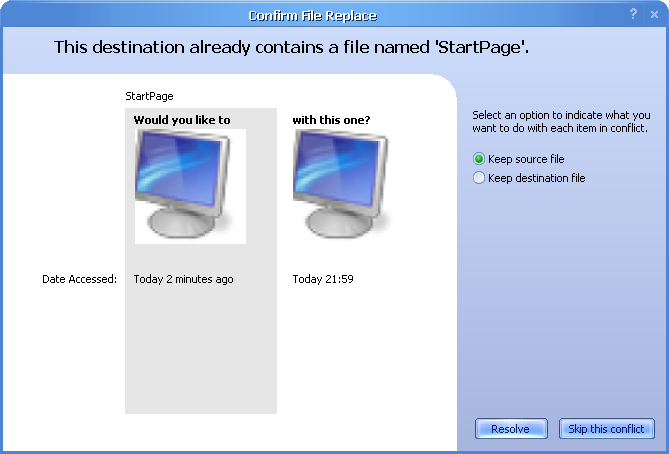
Task: Click the 'Today 21:59' date value
Action: point(323,279)
